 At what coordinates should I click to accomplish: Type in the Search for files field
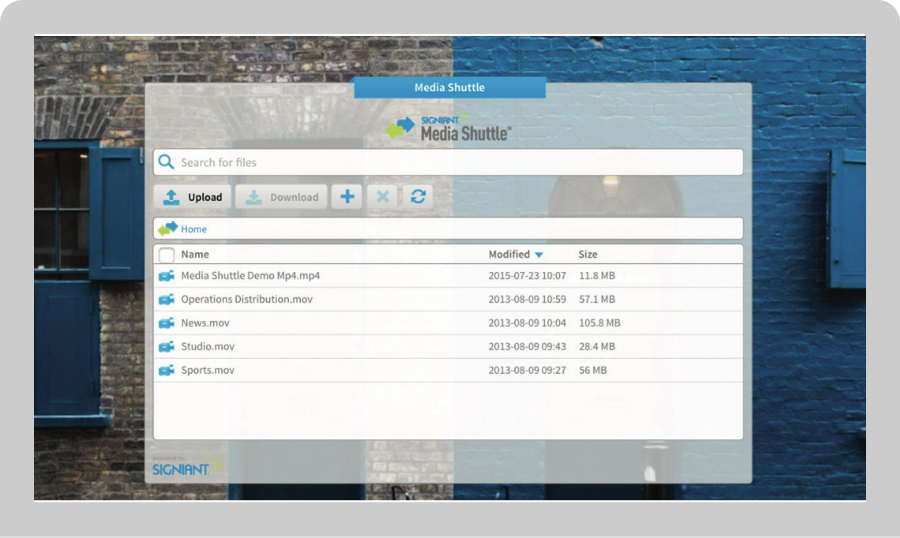pos(450,162)
